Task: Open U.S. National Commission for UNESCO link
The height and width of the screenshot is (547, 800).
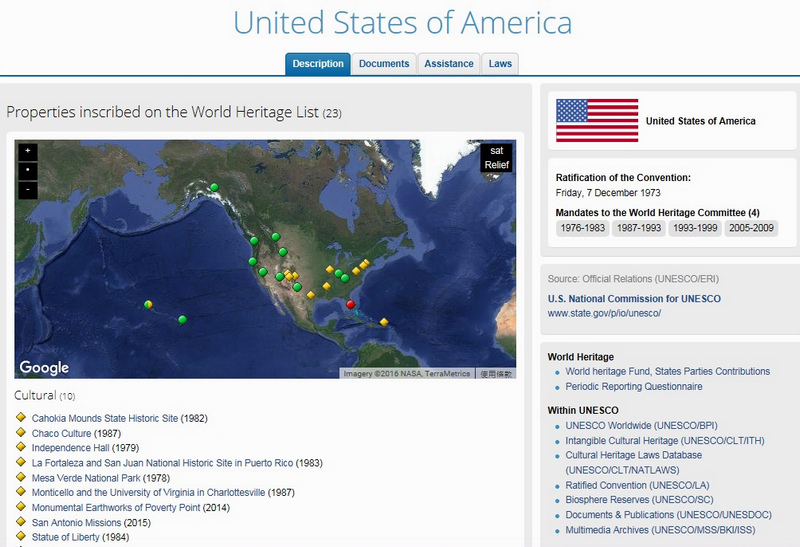Action: pos(634,299)
